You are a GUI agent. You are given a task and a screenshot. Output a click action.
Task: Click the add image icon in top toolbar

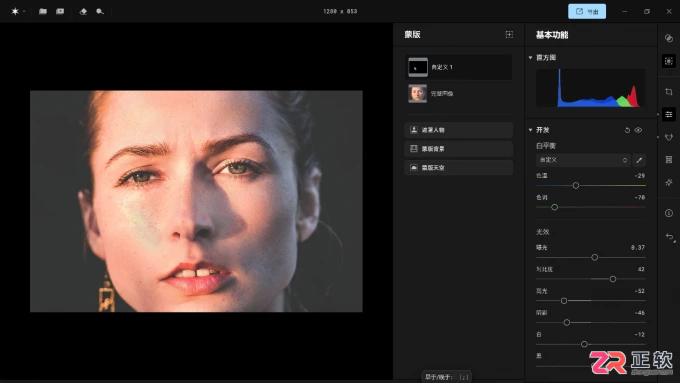coord(60,11)
